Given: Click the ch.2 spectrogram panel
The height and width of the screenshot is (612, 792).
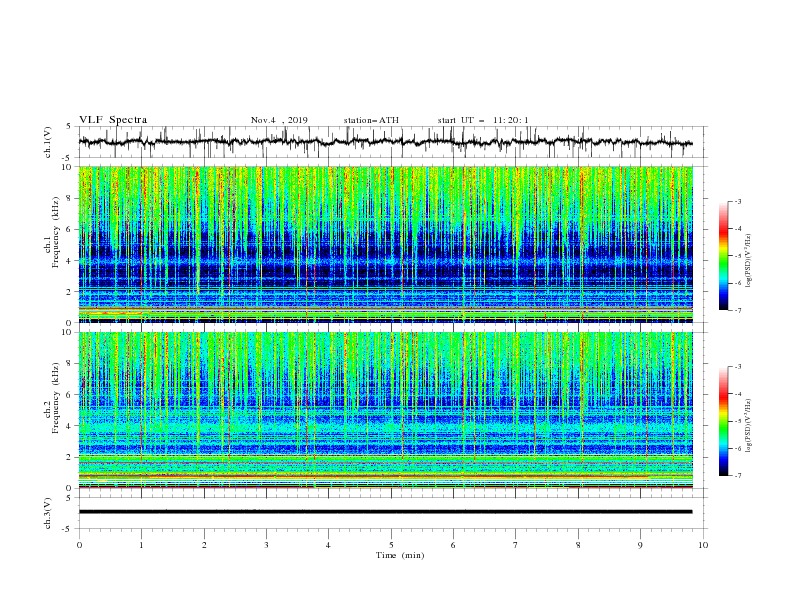Looking at the screenshot, I should [x=385, y=410].
